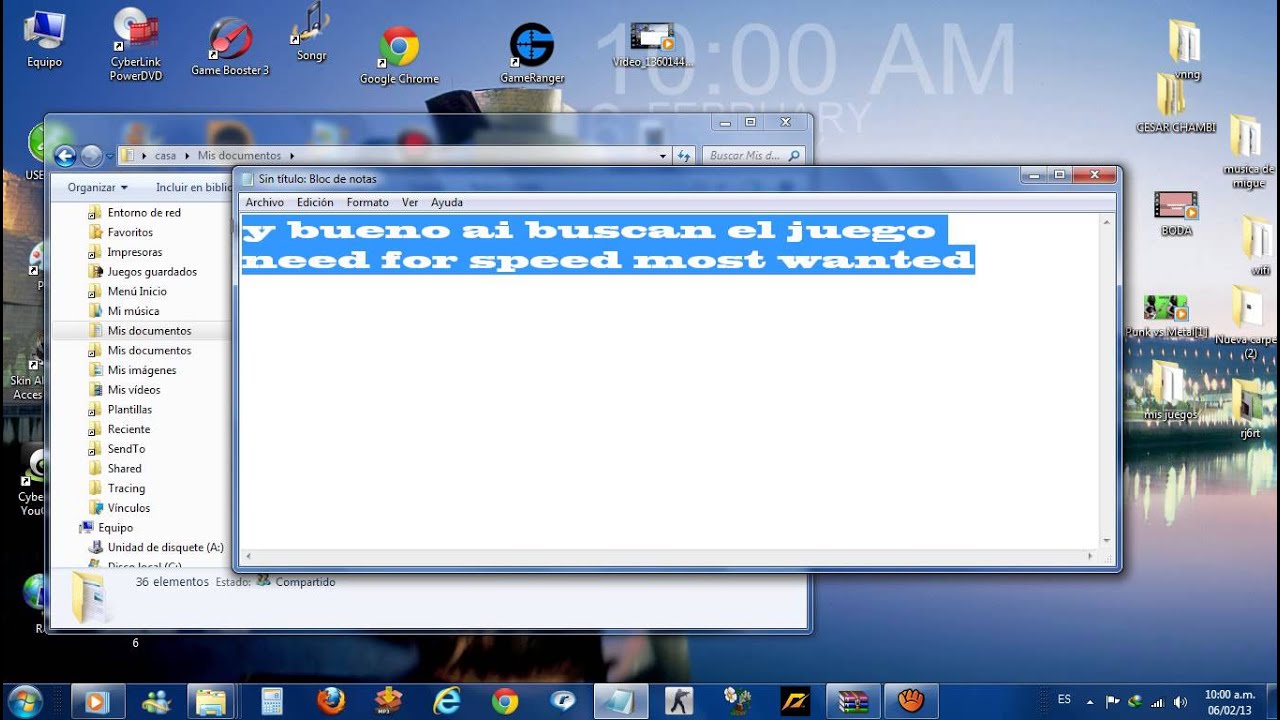Open the baseball glove taskbar icon
This screenshot has width=1280, height=720.
pos(911,701)
